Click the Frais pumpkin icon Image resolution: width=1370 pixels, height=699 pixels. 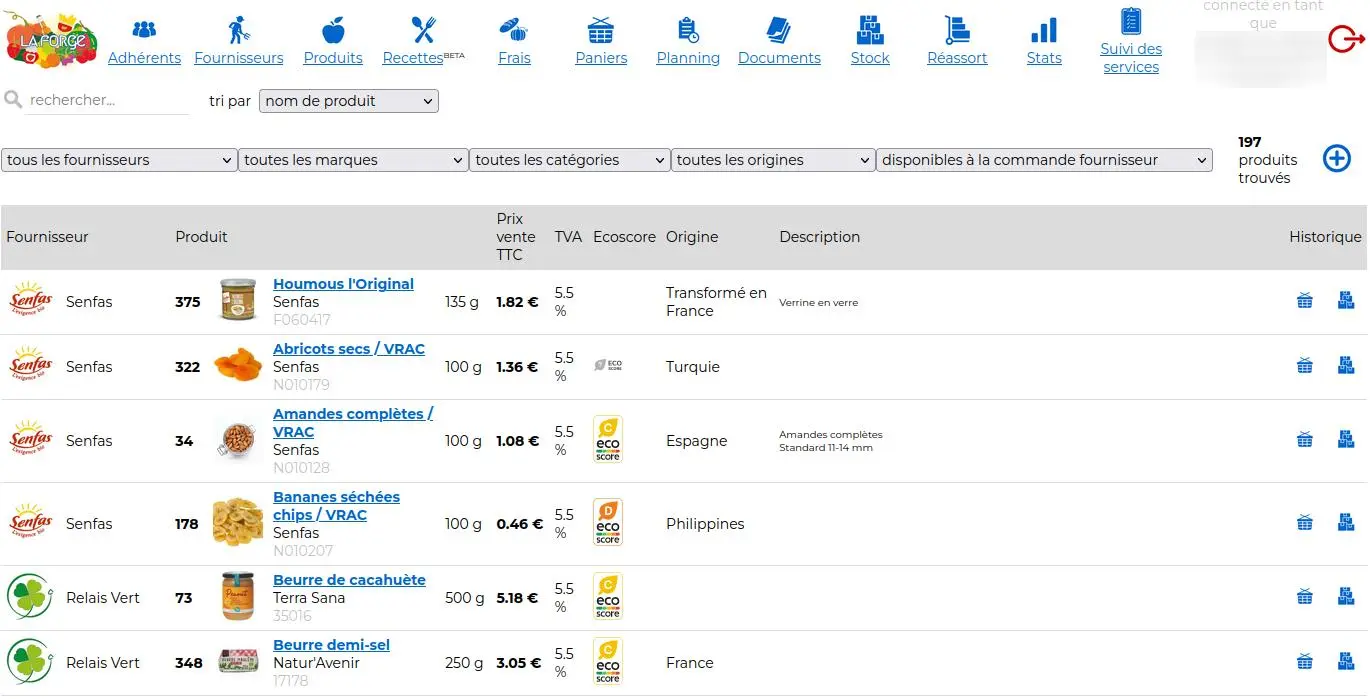[514, 30]
